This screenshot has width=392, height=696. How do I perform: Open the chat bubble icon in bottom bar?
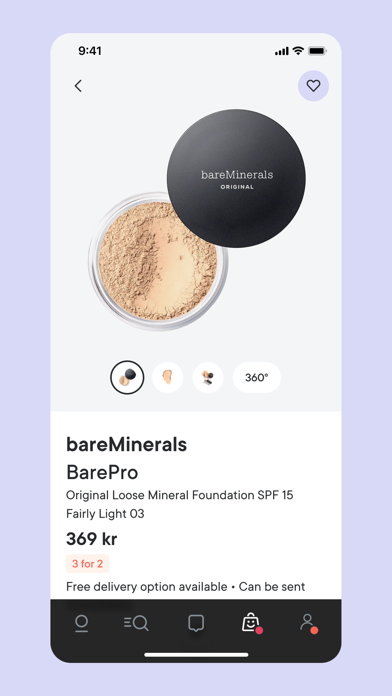pos(196,623)
